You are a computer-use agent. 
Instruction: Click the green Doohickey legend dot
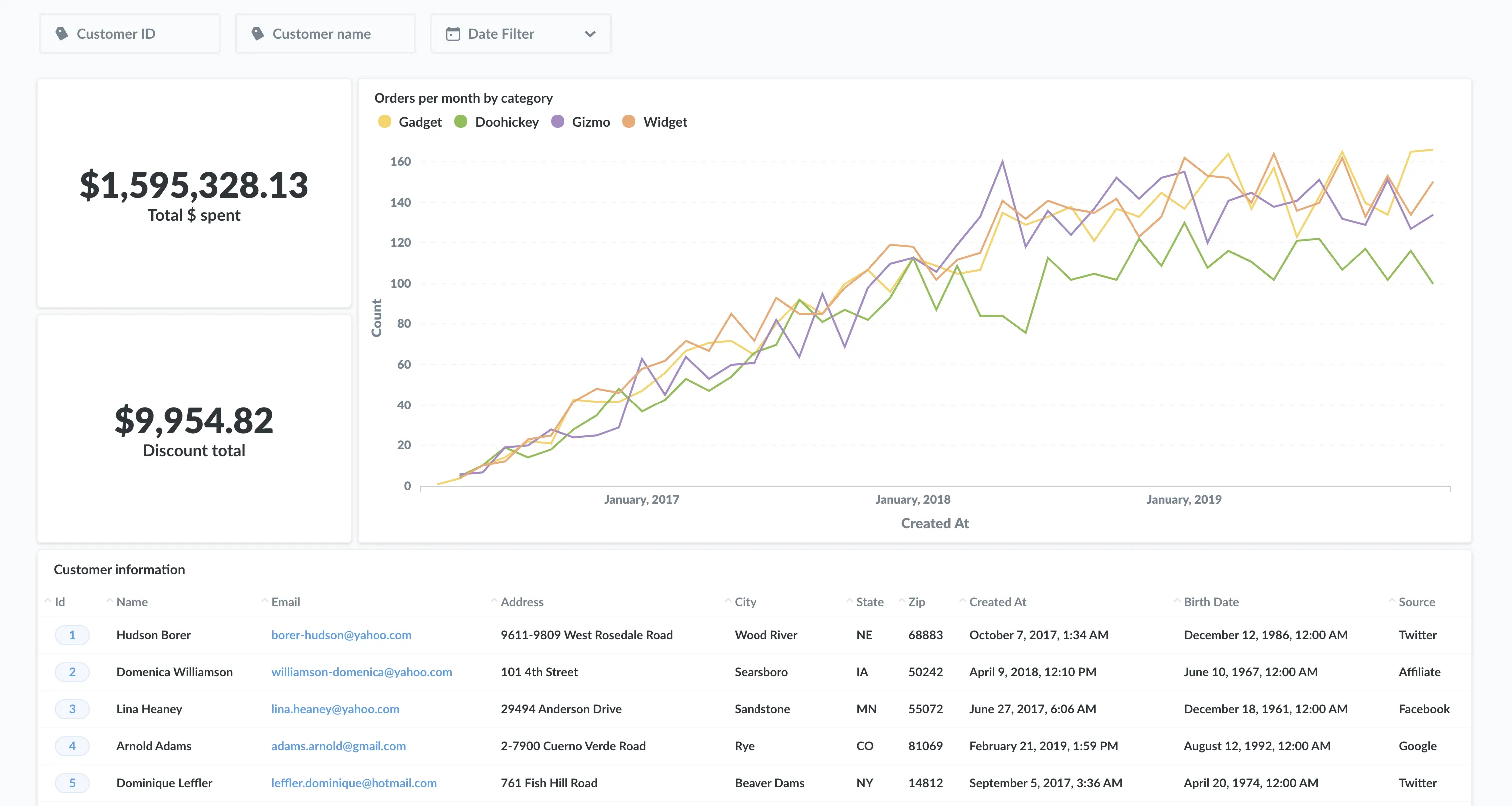[462, 122]
